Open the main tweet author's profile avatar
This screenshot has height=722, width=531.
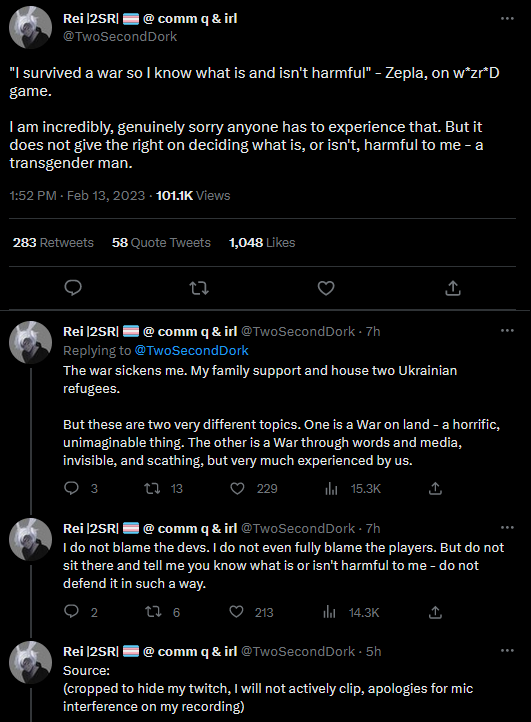(30, 28)
